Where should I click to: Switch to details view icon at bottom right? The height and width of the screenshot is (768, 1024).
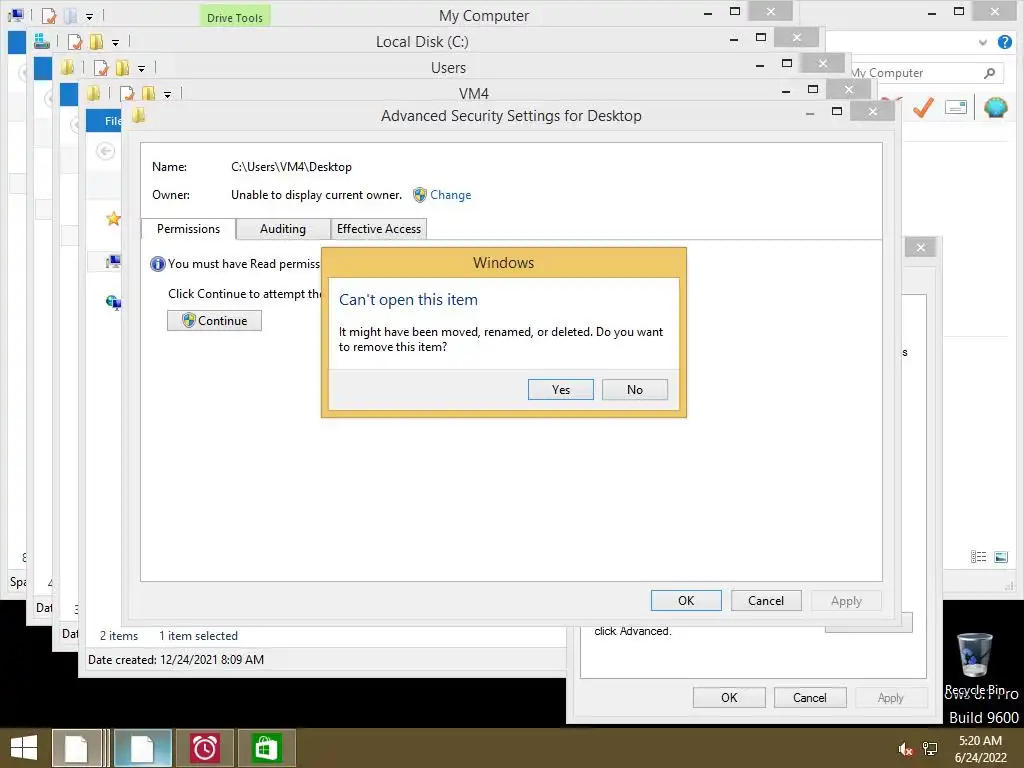pos(978,556)
